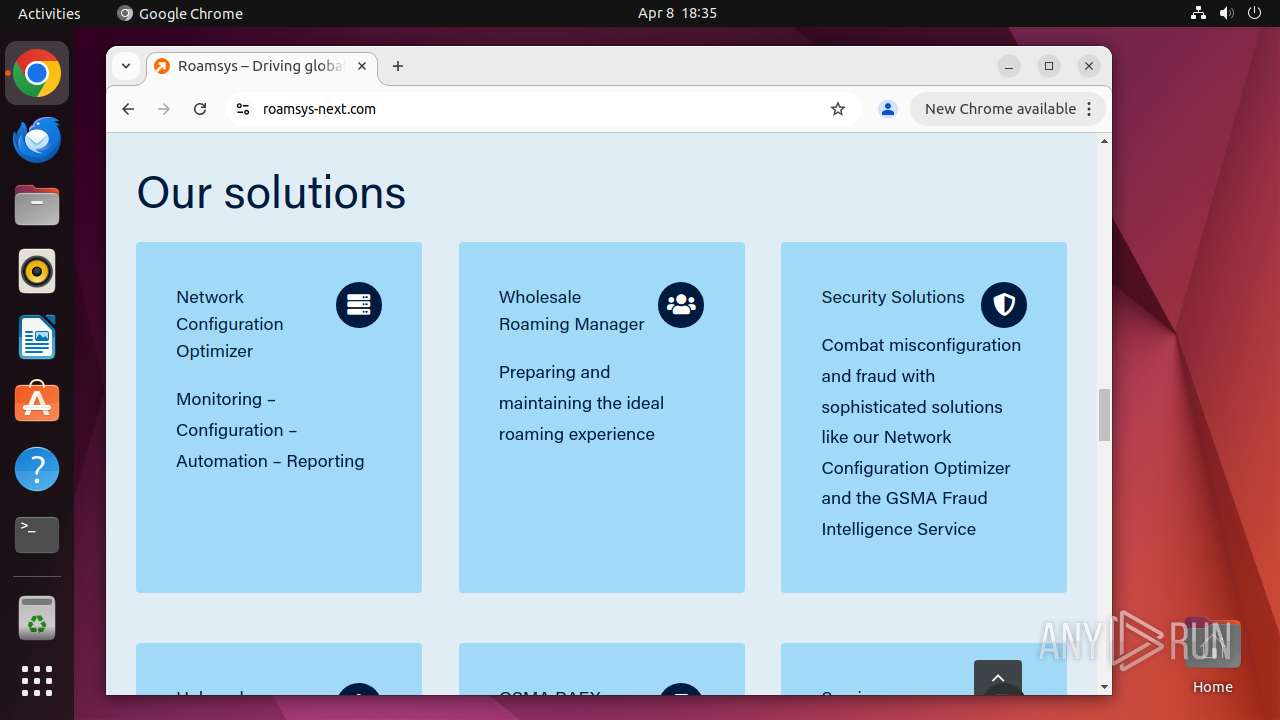This screenshot has width=1280, height=720.
Task: Open the Trash icon in dock
Action: point(37,618)
